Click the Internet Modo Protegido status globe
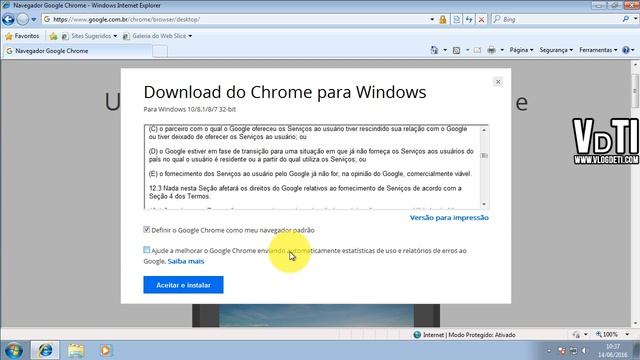 tap(417, 335)
